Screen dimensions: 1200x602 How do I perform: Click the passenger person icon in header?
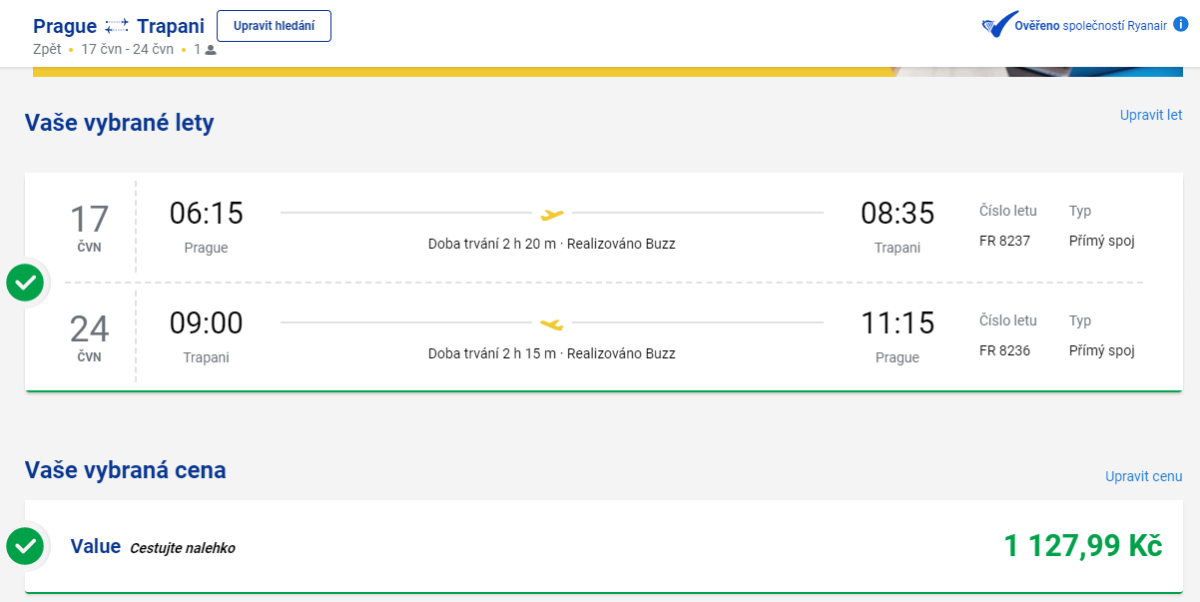point(210,49)
